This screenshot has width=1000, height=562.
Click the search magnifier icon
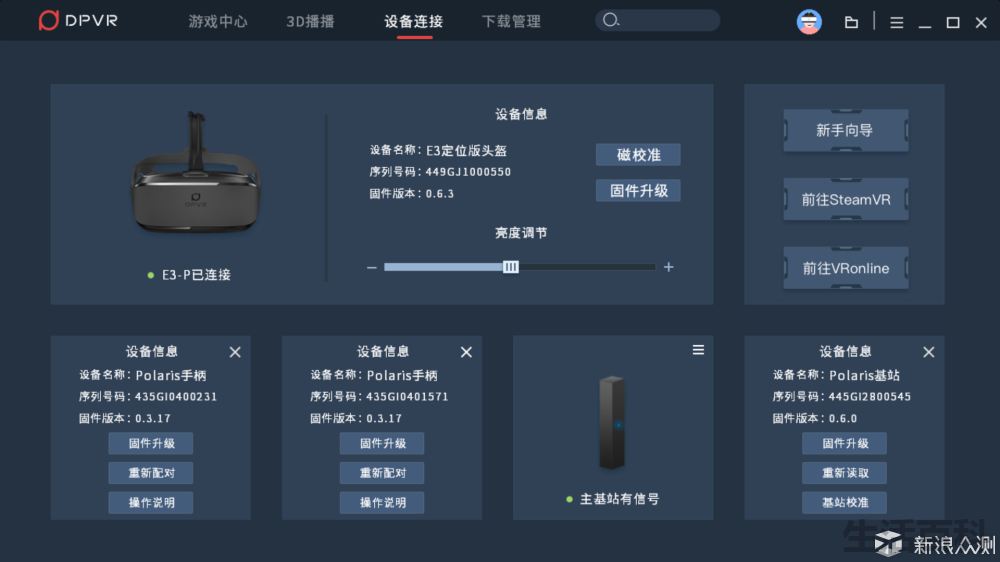click(x=610, y=20)
